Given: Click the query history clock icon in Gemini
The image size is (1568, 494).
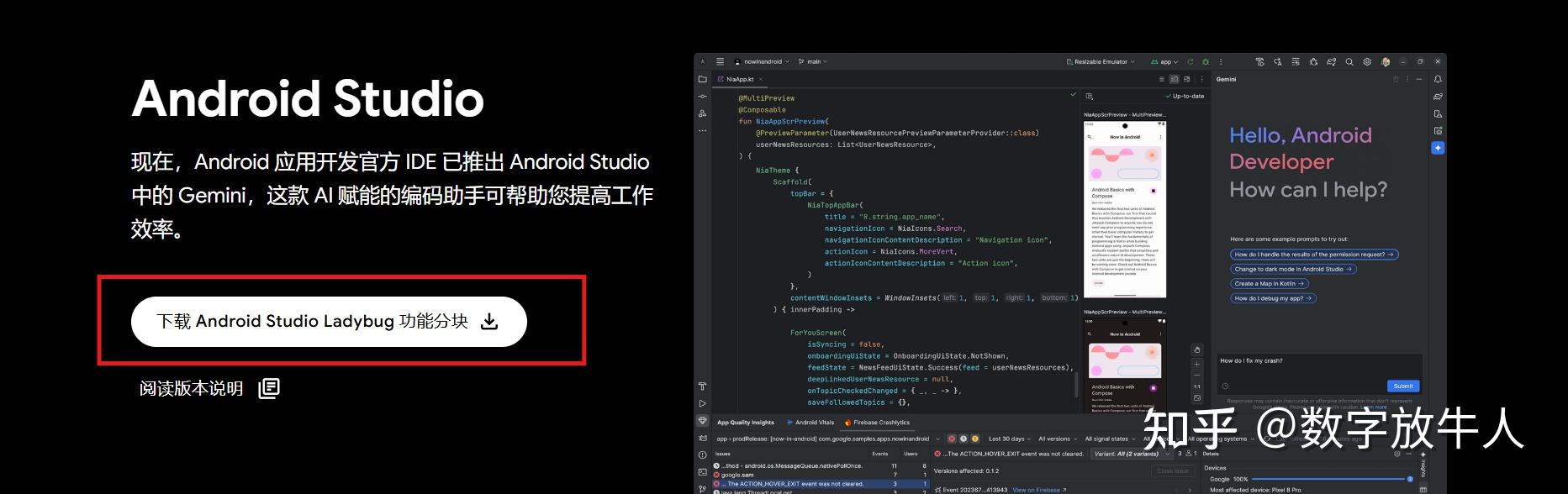Looking at the screenshot, I should 1225,386.
